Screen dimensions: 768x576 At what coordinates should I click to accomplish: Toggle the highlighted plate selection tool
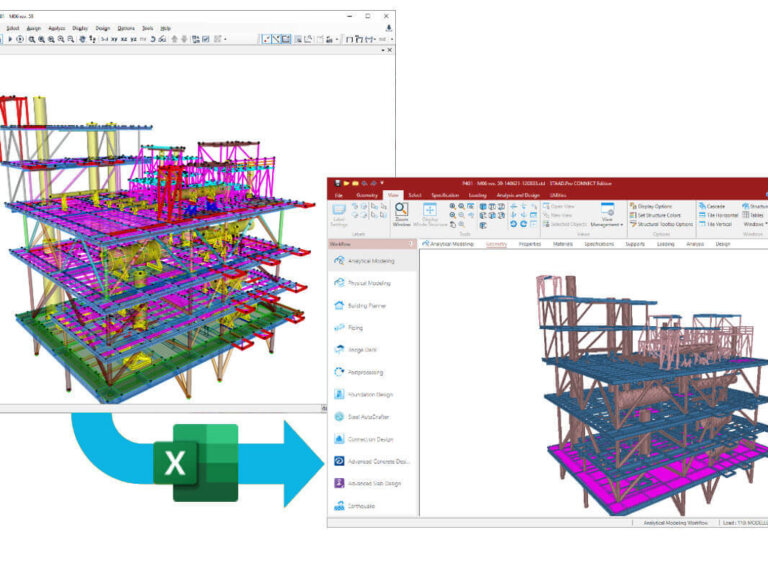pos(286,39)
